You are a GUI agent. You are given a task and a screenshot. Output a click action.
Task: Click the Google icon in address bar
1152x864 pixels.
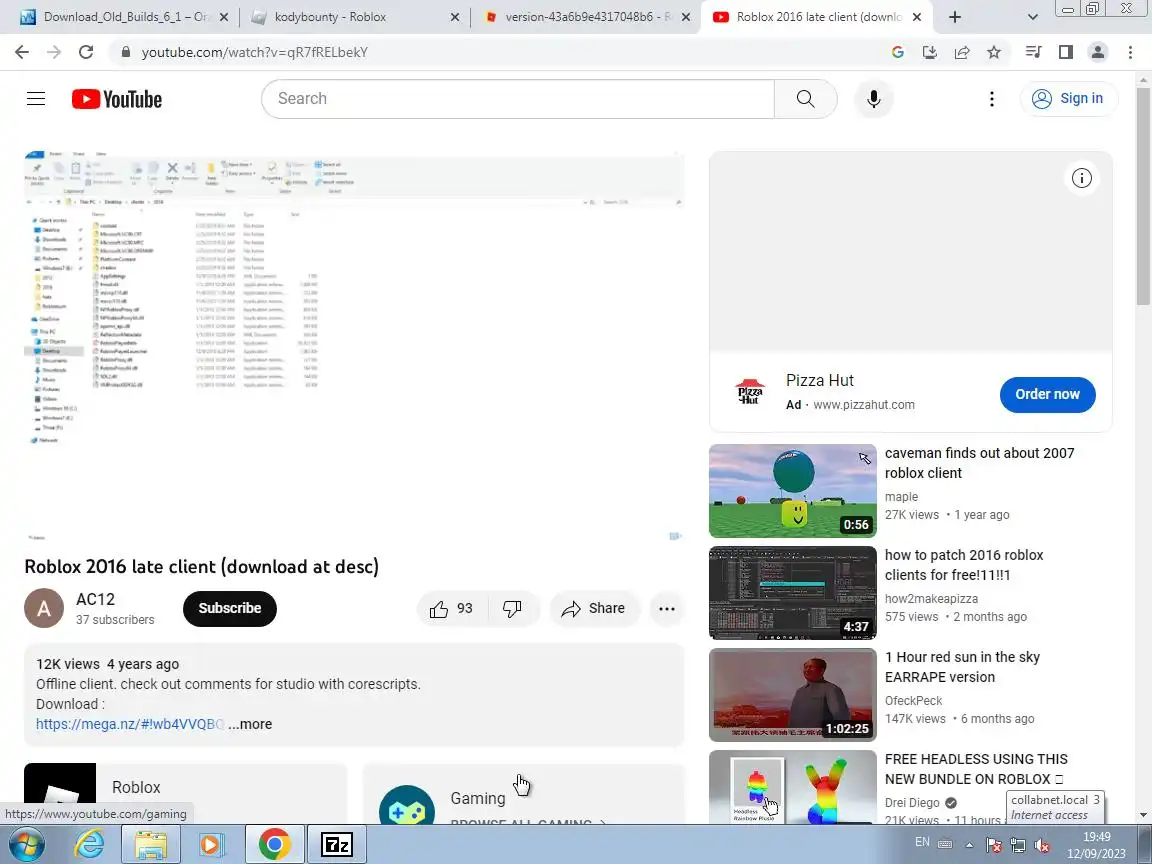897,52
